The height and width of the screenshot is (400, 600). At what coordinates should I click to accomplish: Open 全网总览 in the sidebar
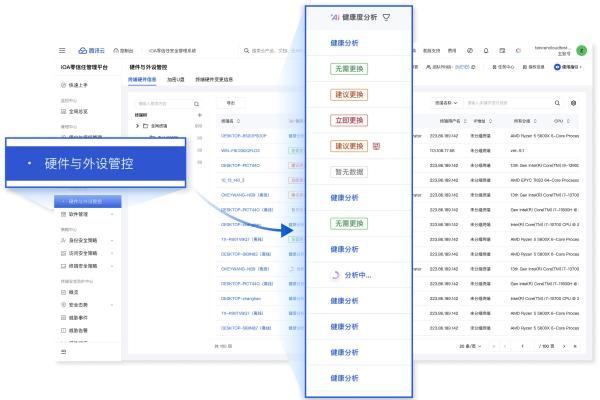(75, 111)
